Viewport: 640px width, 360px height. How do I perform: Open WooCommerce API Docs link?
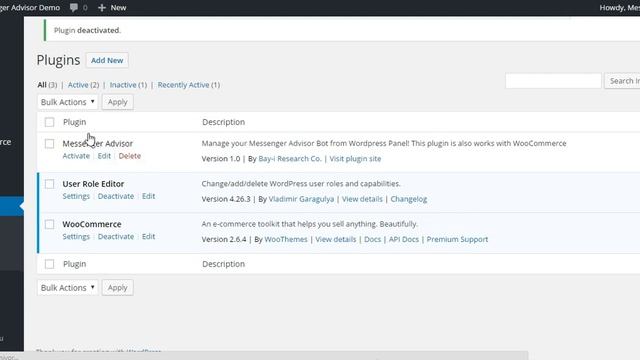404,240
